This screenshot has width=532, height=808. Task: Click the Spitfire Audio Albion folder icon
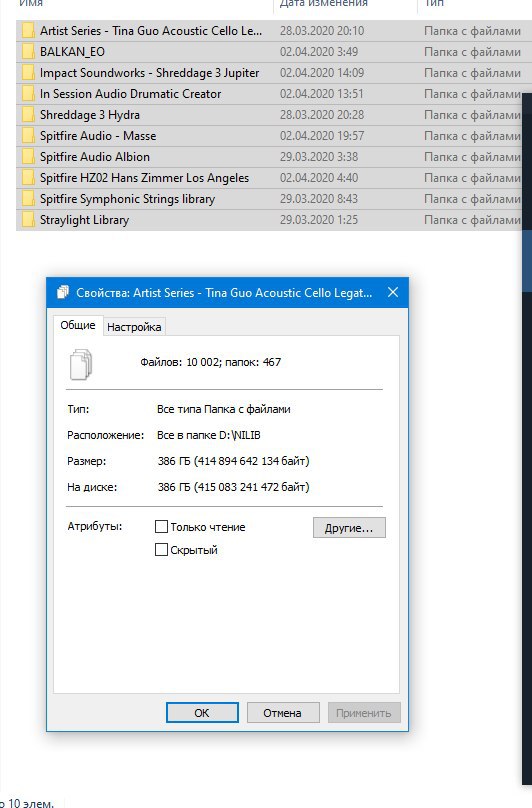click(28, 157)
